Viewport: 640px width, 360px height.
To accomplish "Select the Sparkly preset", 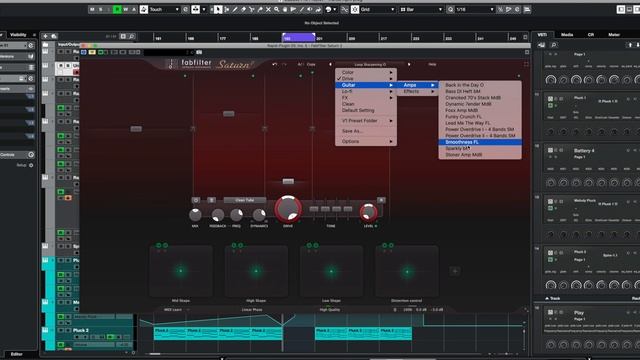I will coord(480,148).
